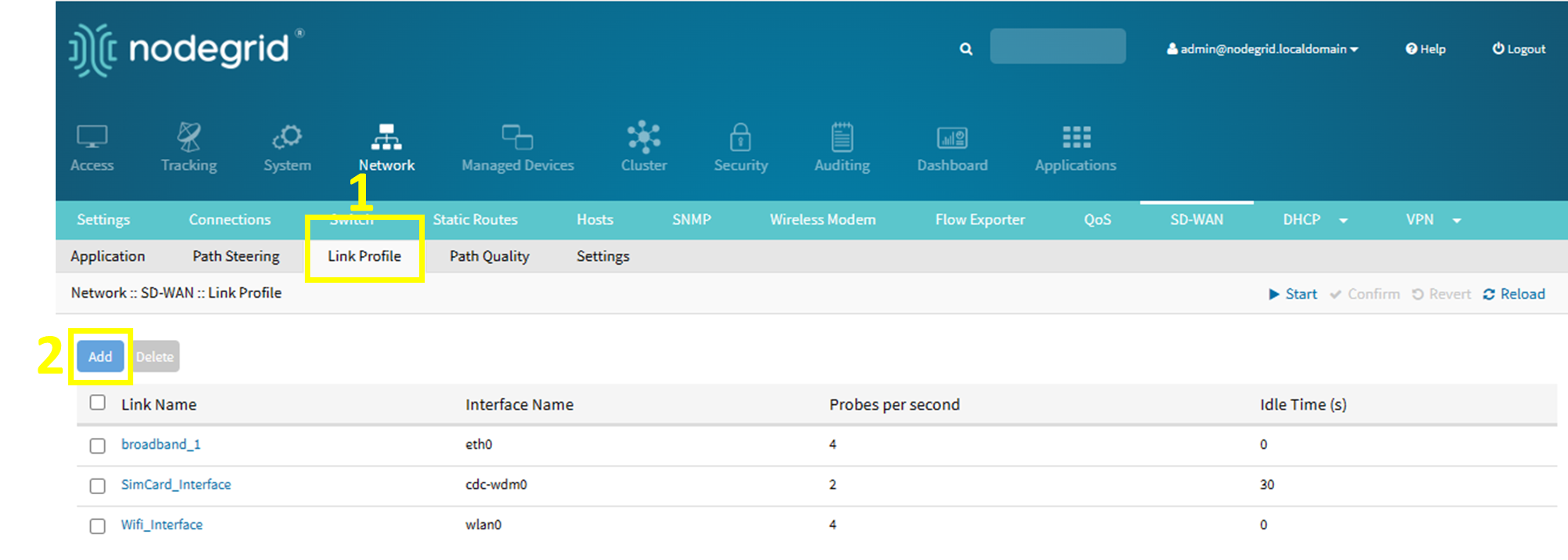Open the SNMP tab
This screenshot has height=560, width=1568.
(691, 219)
